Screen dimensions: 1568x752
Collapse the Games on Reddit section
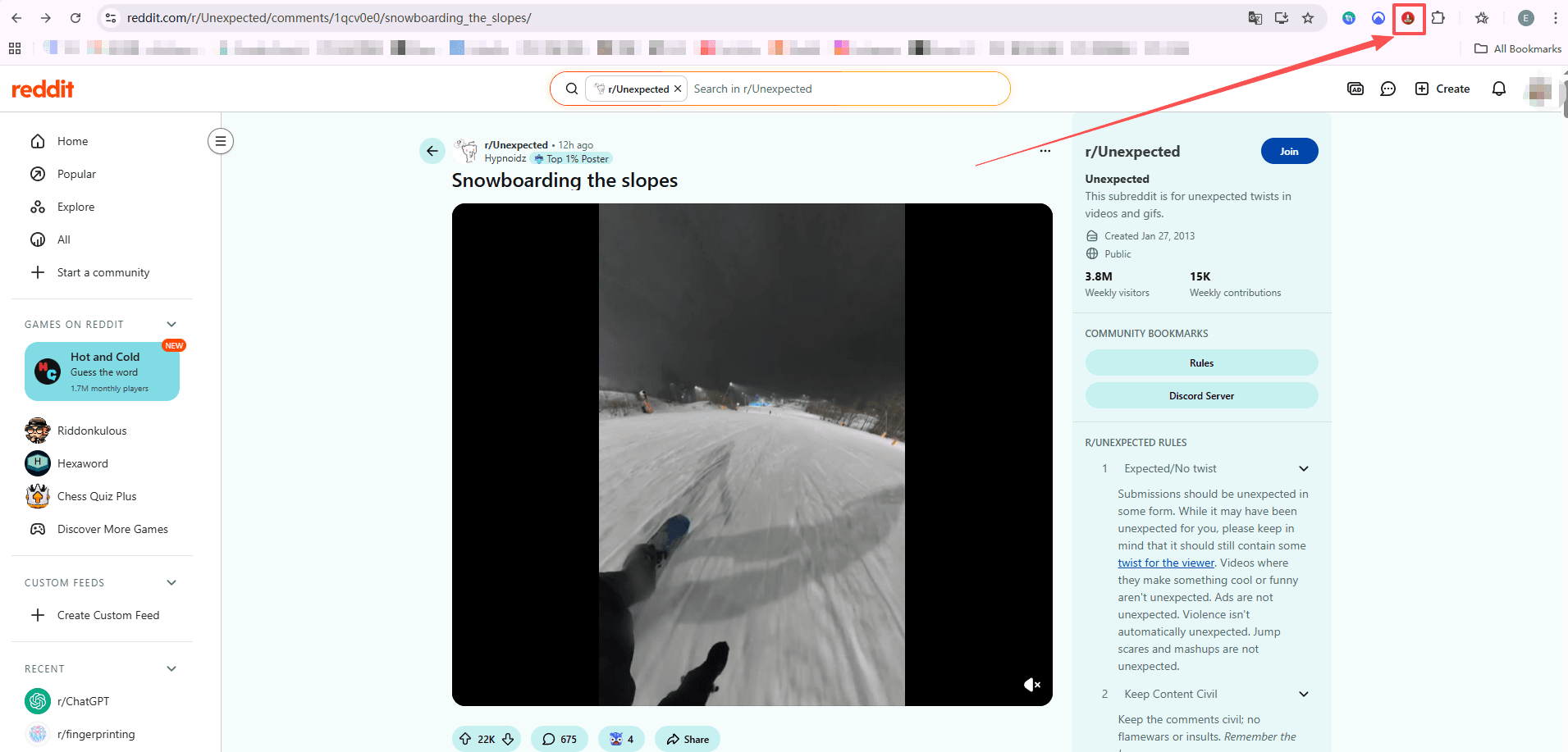click(x=171, y=324)
